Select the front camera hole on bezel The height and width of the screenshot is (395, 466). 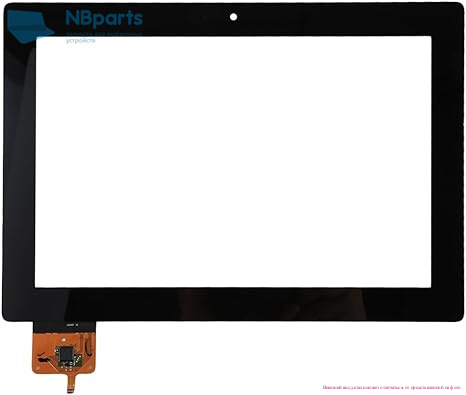233,16
